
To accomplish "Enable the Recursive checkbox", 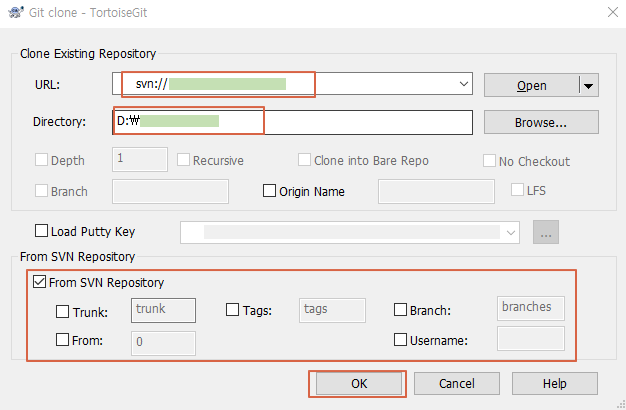I will [x=183, y=160].
